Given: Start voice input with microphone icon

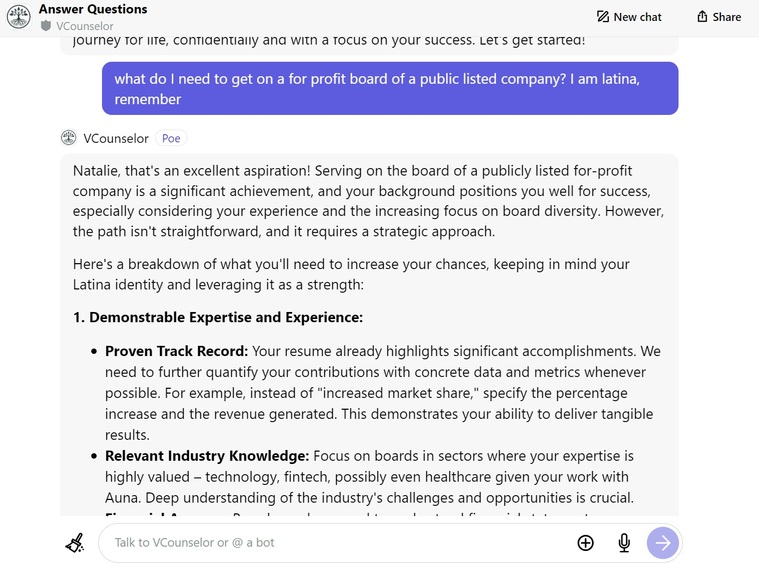Looking at the screenshot, I should coord(624,543).
